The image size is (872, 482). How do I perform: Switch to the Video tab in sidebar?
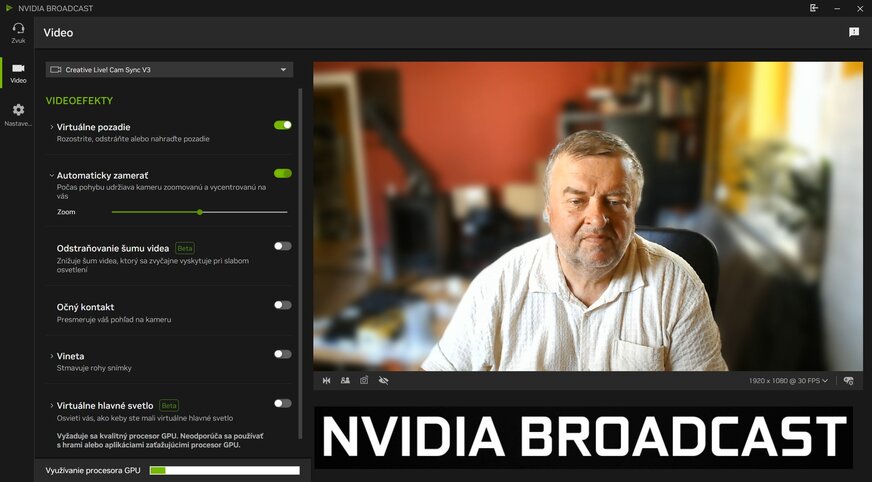(18, 72)
